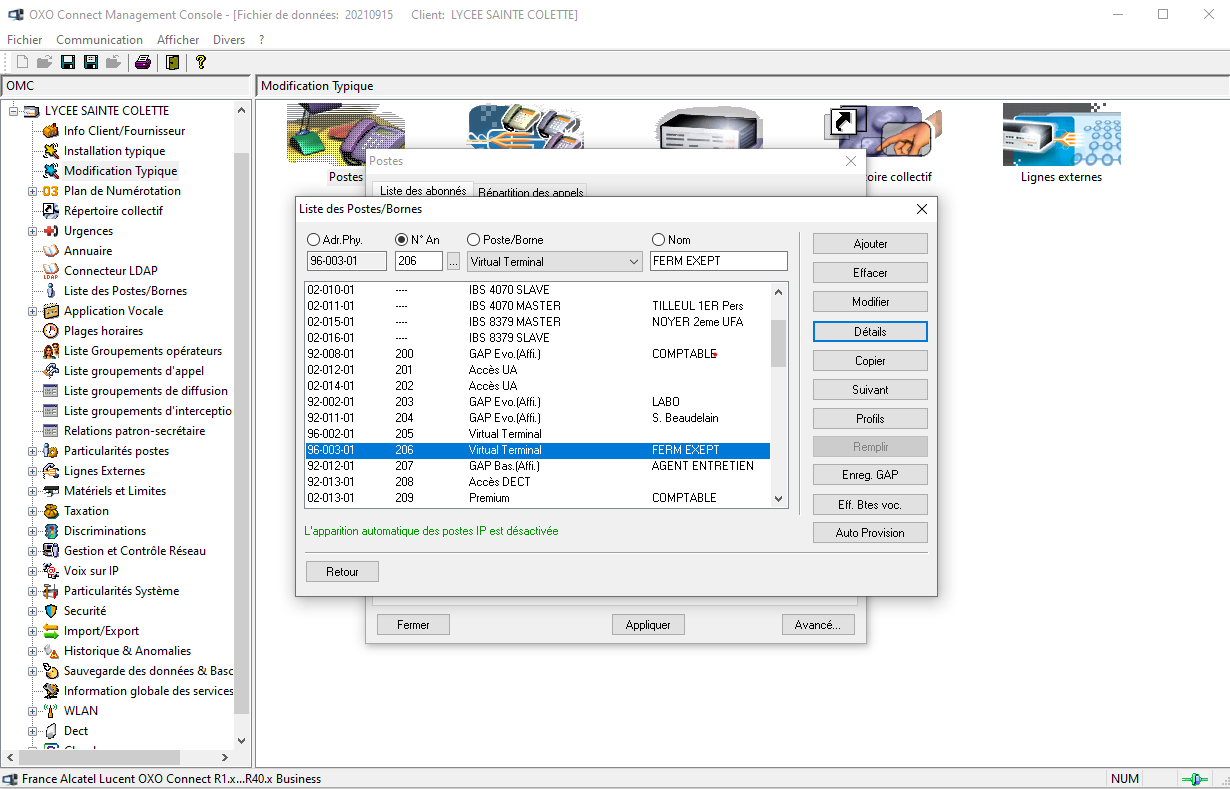The height and width of the screenshot is (789, 1230).
Task: Open the Communication menu
Action: [x=99, y=40]
